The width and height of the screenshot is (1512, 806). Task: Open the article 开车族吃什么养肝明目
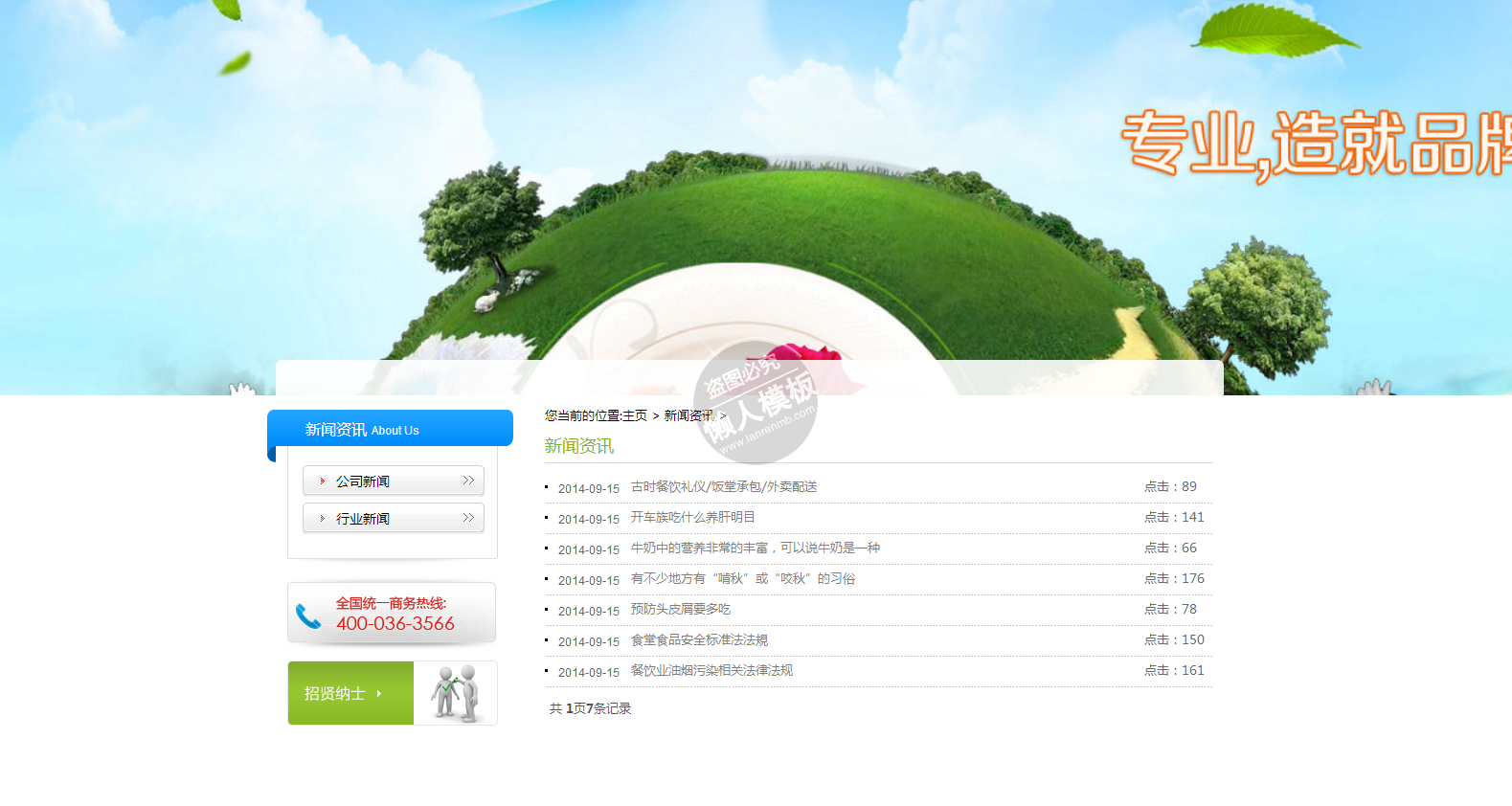click(692, 518)
